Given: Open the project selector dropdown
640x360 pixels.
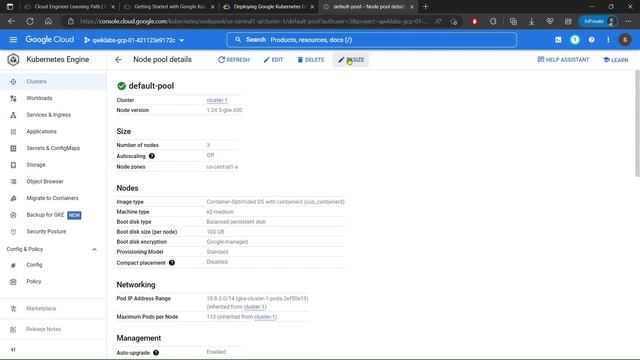Looking at the screenshot, I should tap(134, 40).
